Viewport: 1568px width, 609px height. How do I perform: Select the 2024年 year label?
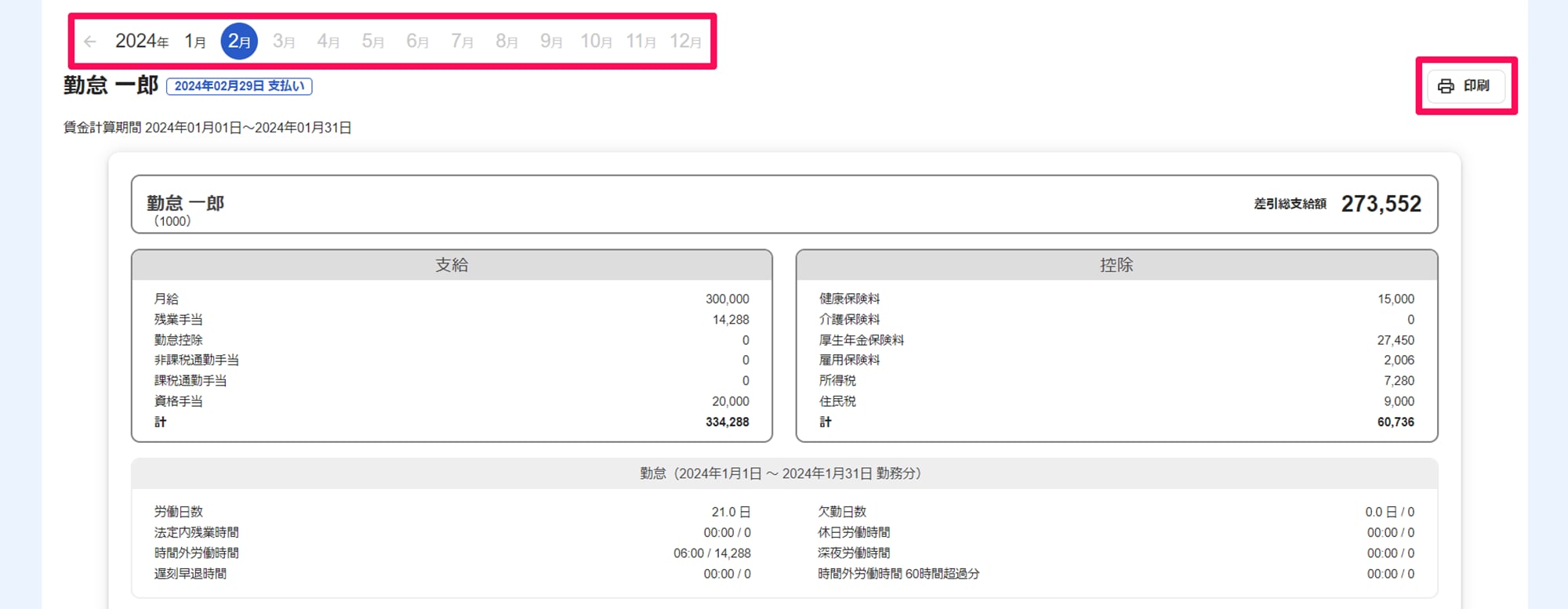[142, 42]
